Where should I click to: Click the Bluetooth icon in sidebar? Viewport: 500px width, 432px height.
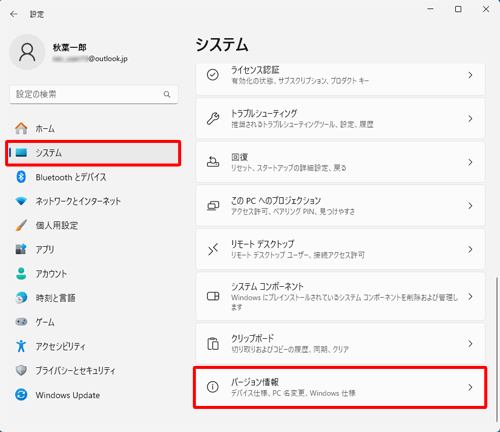tap(21, 177)
